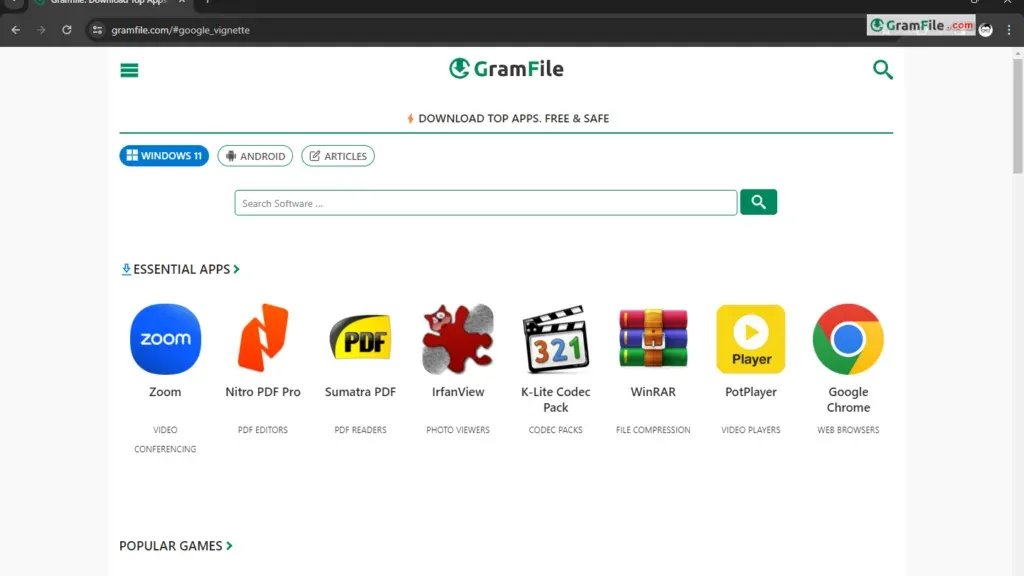This screenshot has width=1024, height=576.
Task: Open the Zoom app icon
Action: 165,339
